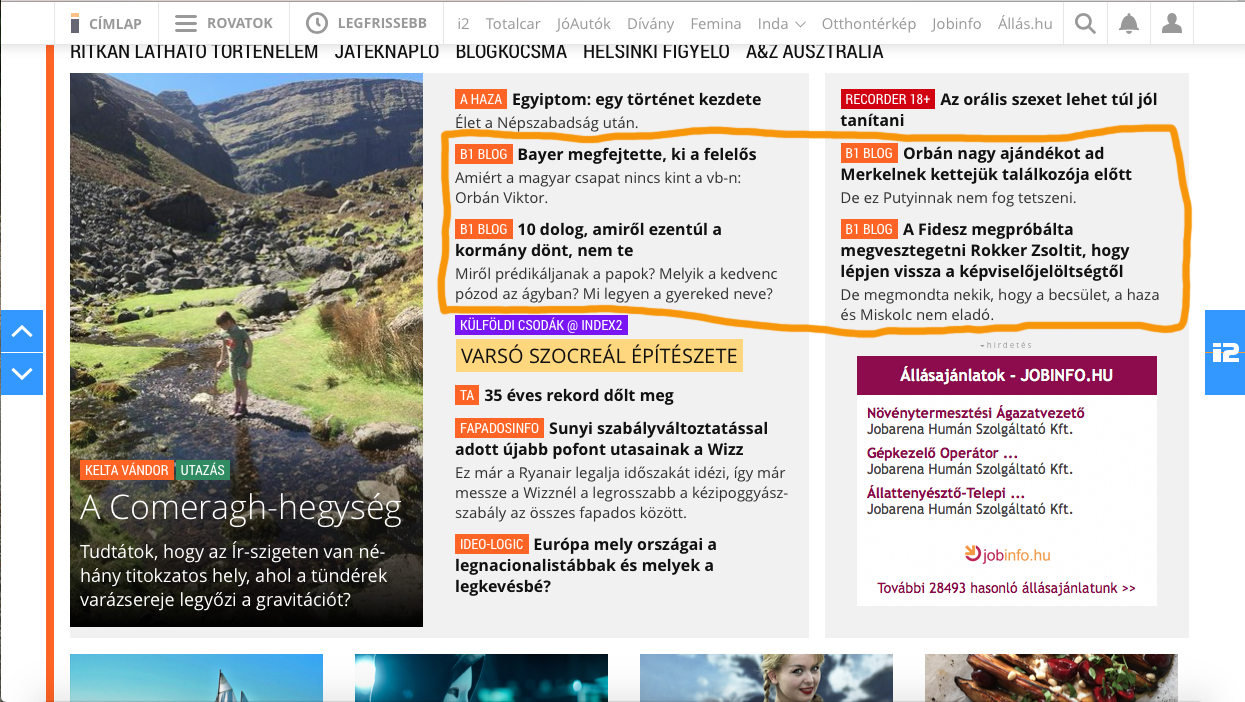Open Sunyi szabályváltoztatással Wizz article
1245x702 pixels.
[x=611, y=438]
